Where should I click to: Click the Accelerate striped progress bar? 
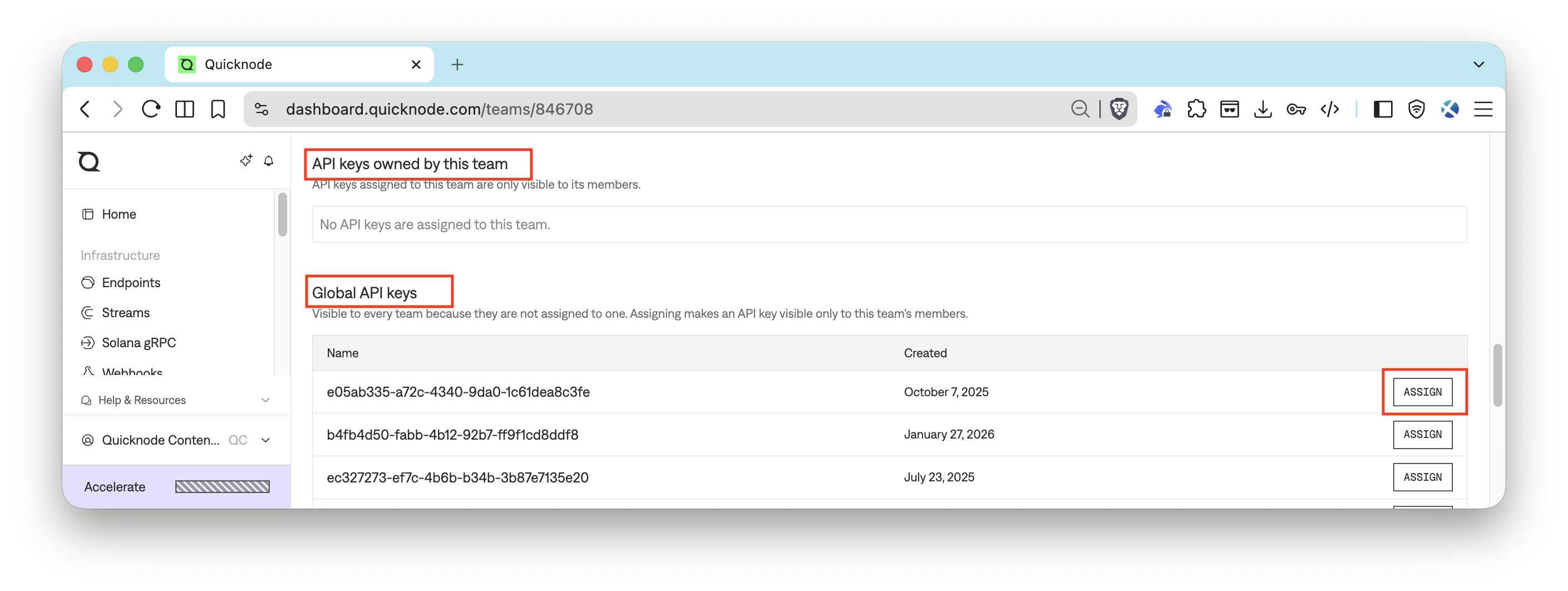click(222, 486)
